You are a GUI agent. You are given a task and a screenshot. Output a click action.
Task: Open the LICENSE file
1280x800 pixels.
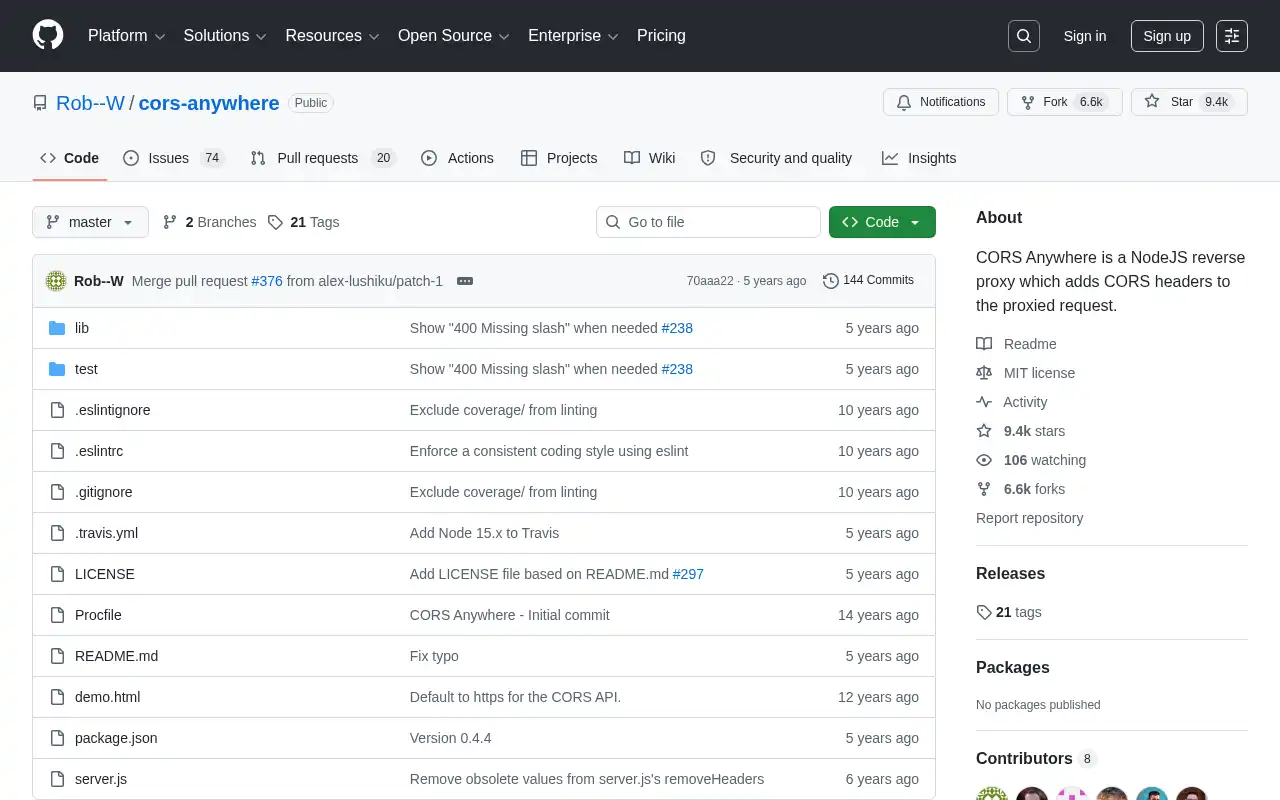105,574
